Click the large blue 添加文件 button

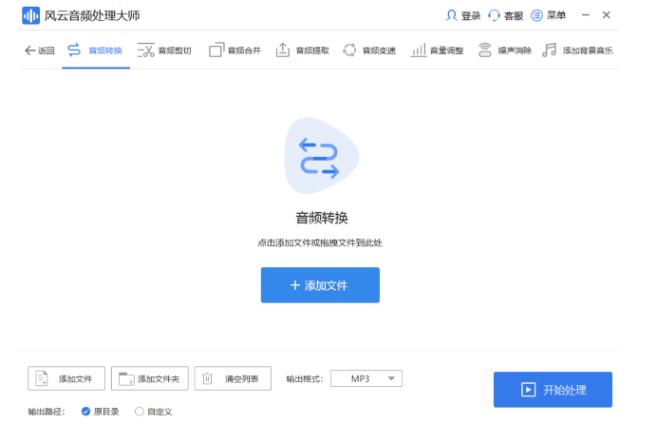tap(320, 285)
